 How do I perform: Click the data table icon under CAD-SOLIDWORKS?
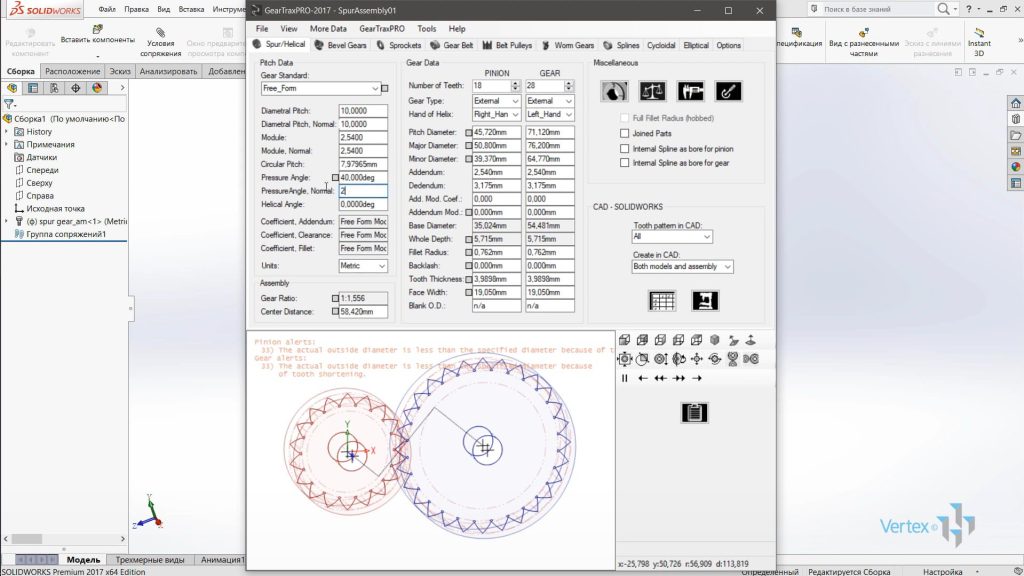pos(662,301)
